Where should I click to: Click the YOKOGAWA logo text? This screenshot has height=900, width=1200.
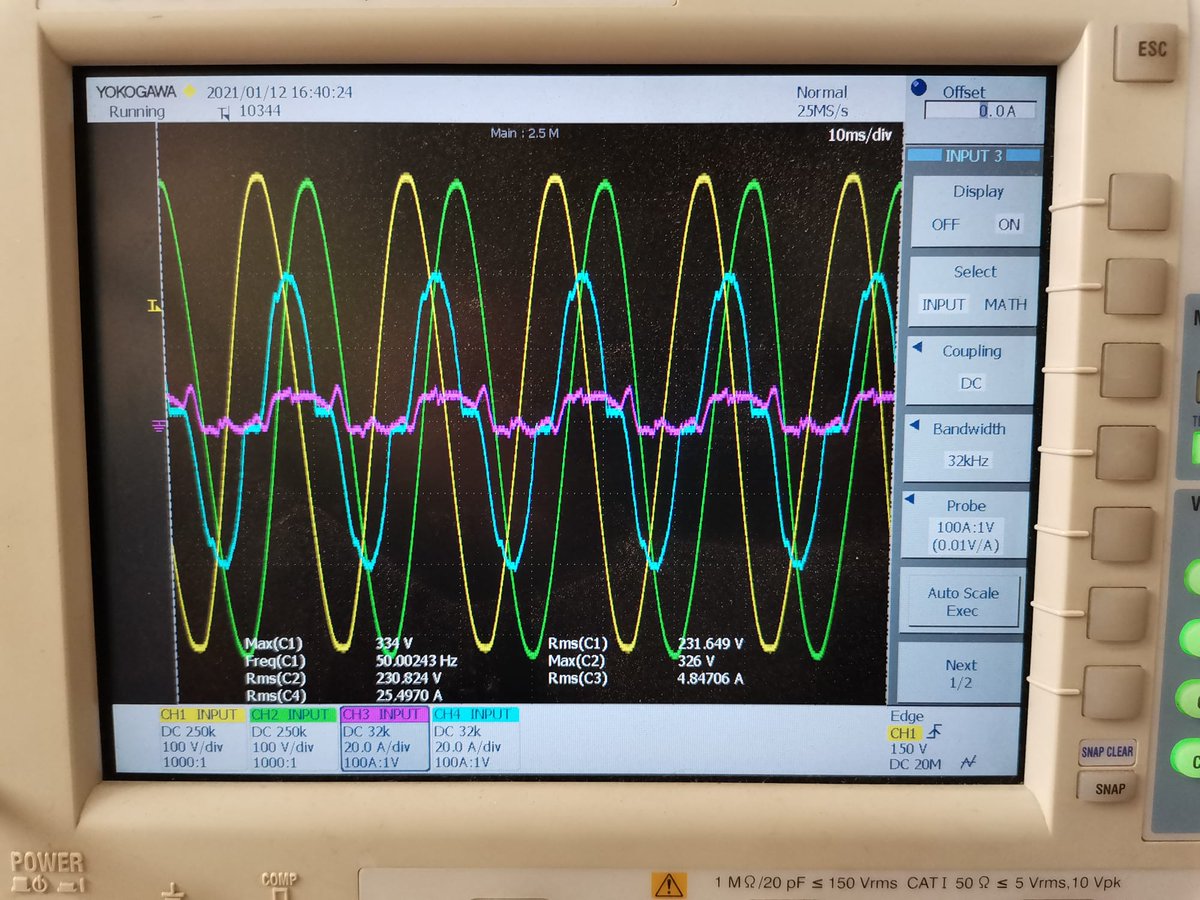tap(136, 91)
